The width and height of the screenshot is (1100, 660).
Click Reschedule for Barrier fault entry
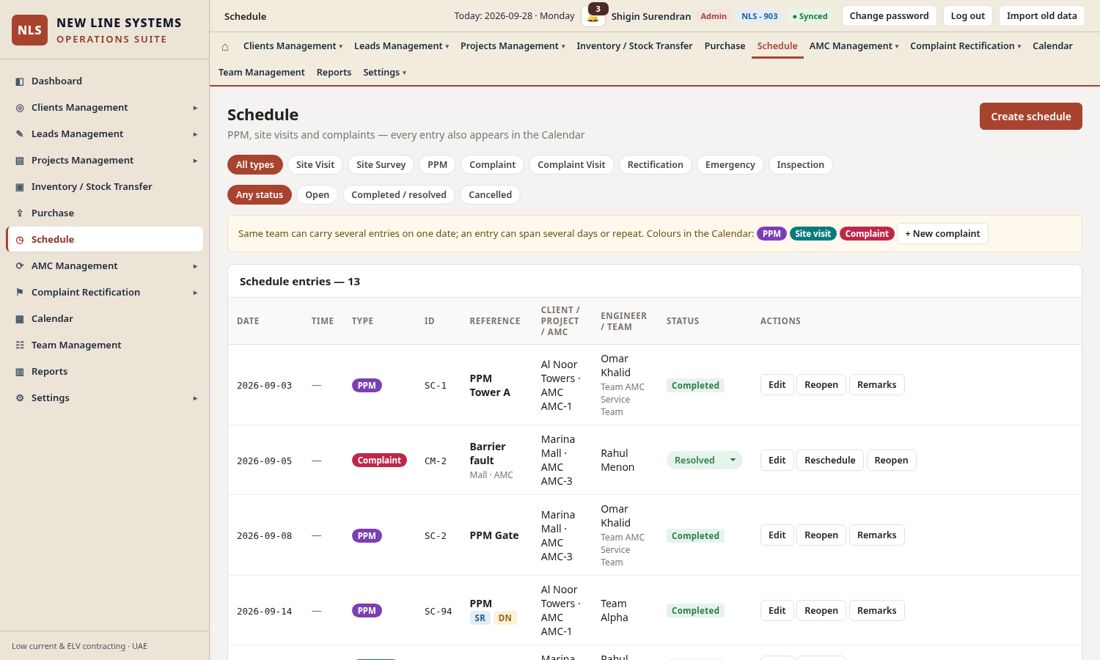(829, 460)
